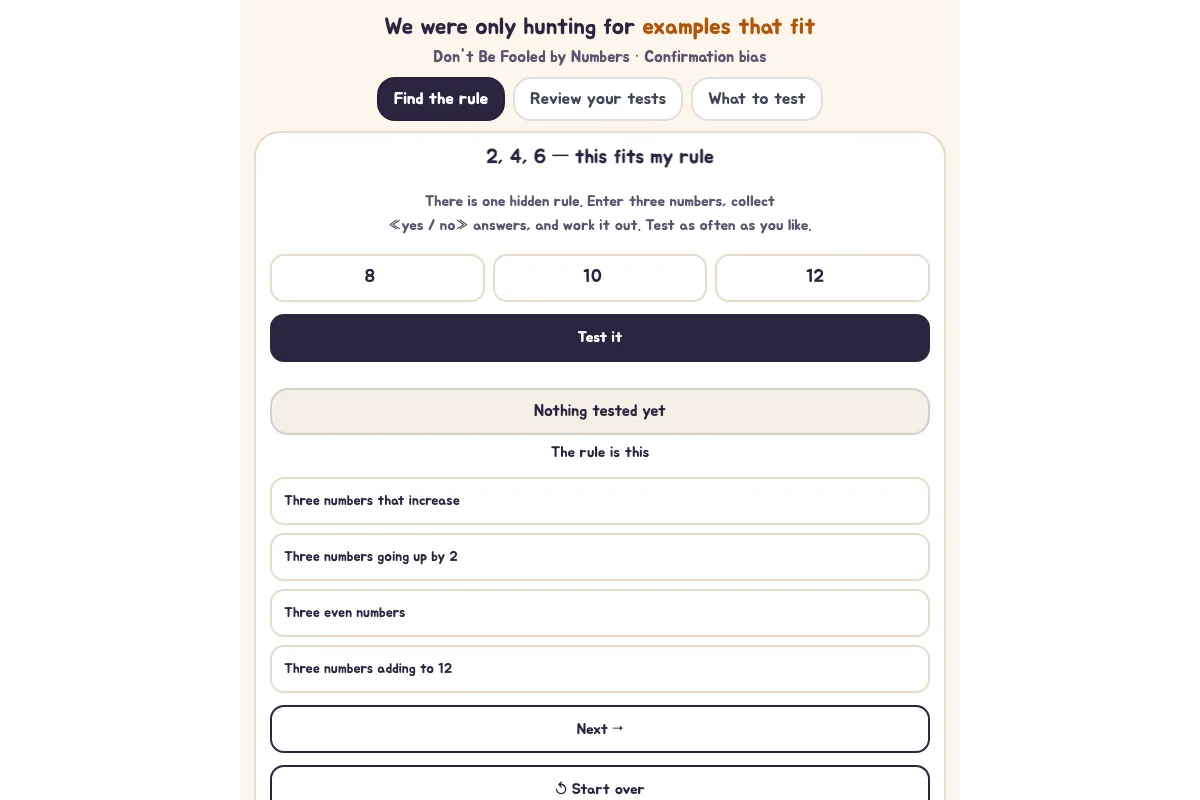The height and width of the screenshot is (800, 1200).
Task: Choose Three numbers going up by 2
Action: 600,557
